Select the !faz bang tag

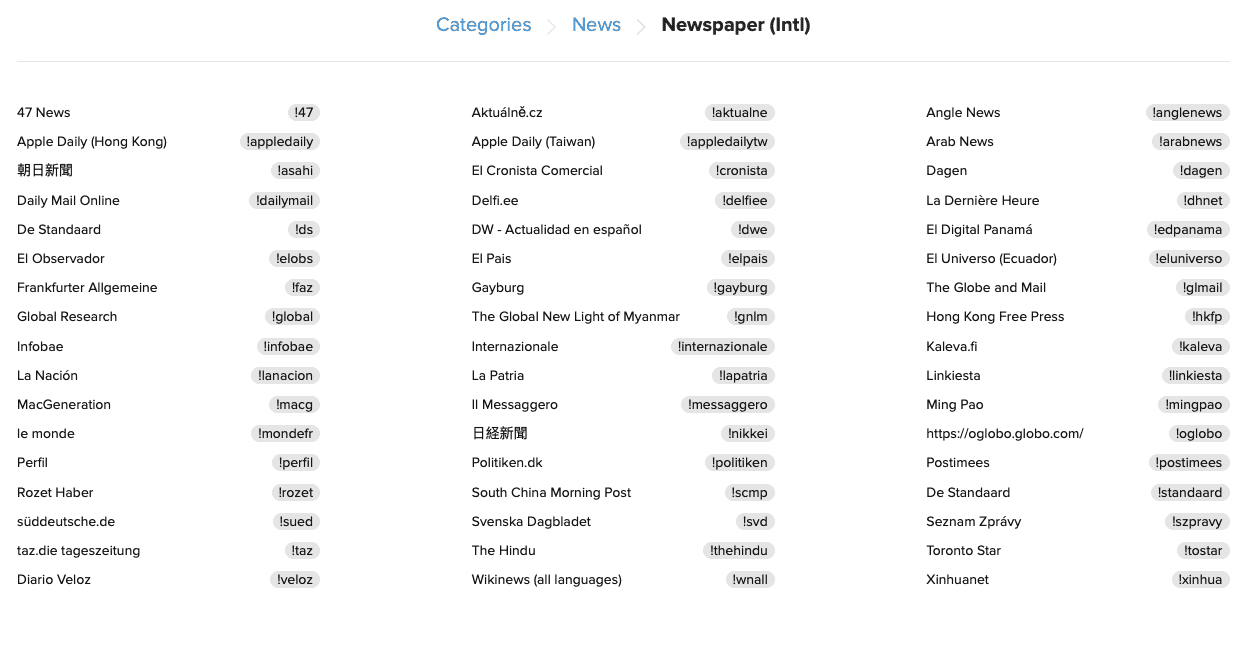pyautogui.click(x=302, y=288)
